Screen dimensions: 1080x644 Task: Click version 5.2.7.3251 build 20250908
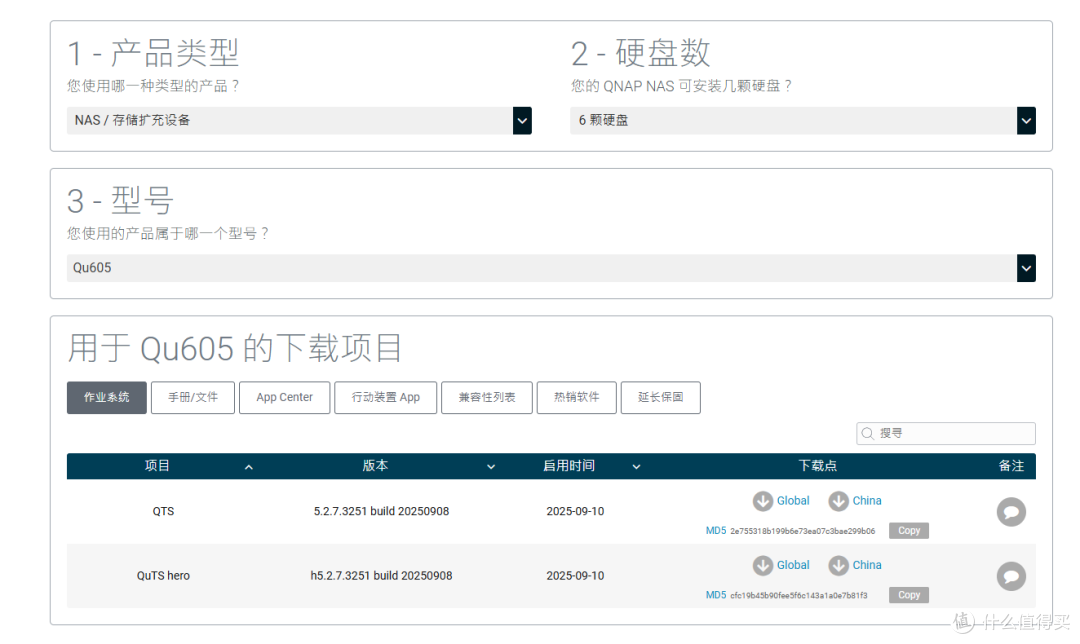(x=382, y=511)
